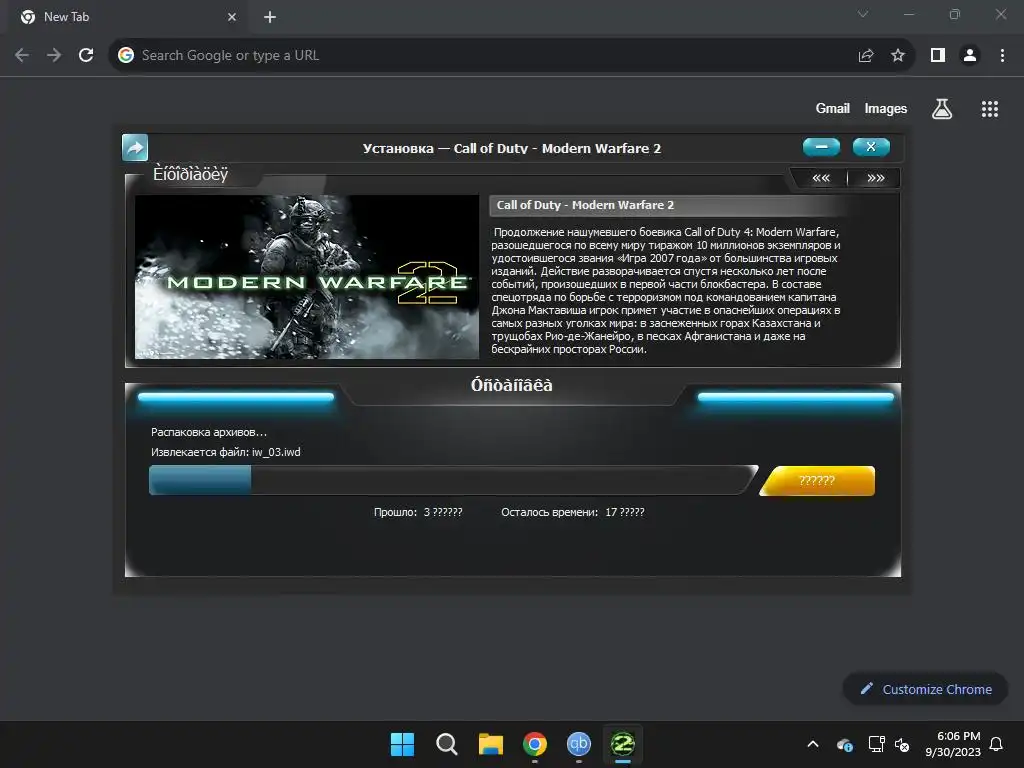
Task: Open the Google apps grid
Action: tap(990, 109)
